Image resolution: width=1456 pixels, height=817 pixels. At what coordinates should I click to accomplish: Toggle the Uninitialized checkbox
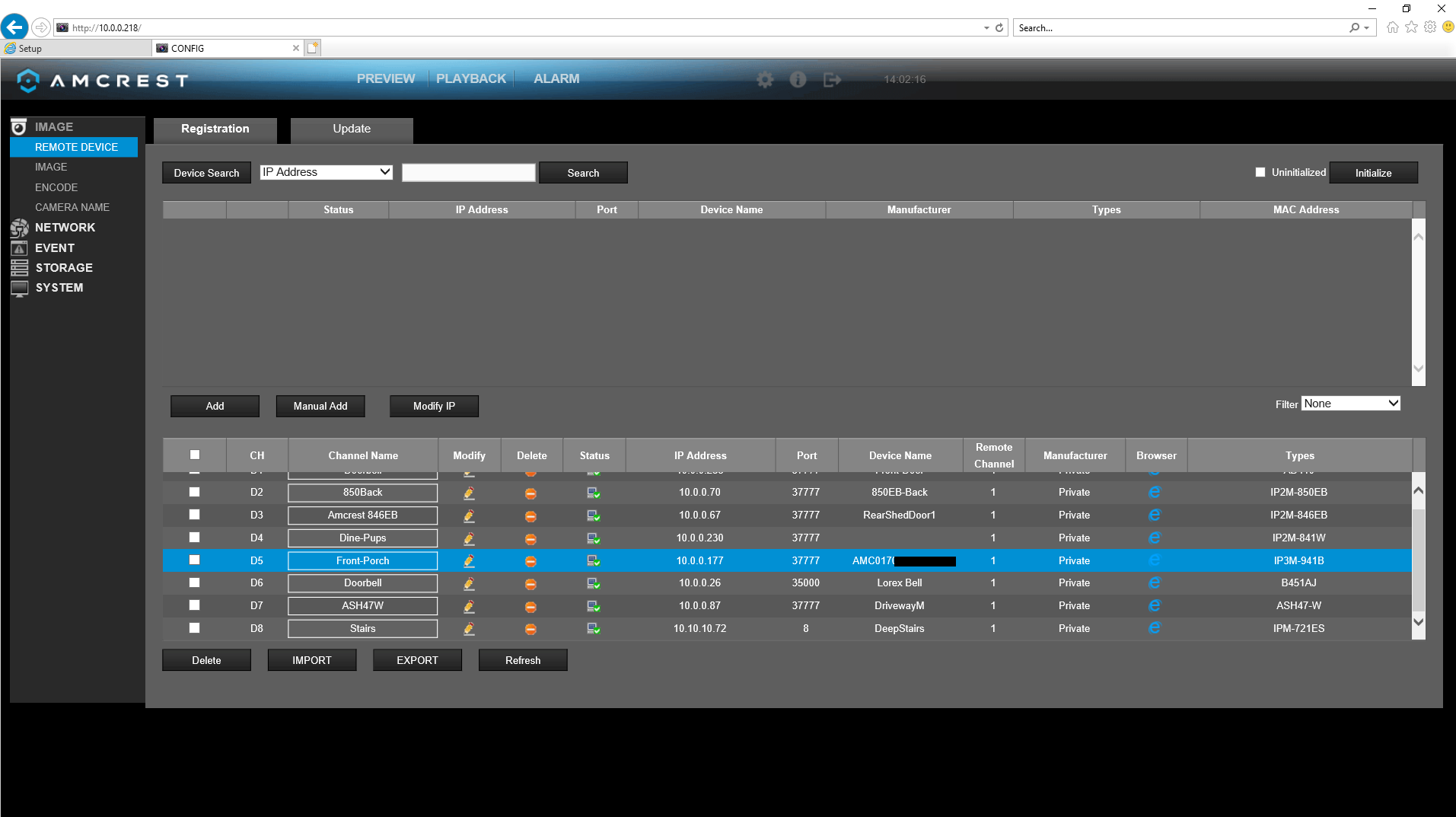click(x=1260, y=172)
